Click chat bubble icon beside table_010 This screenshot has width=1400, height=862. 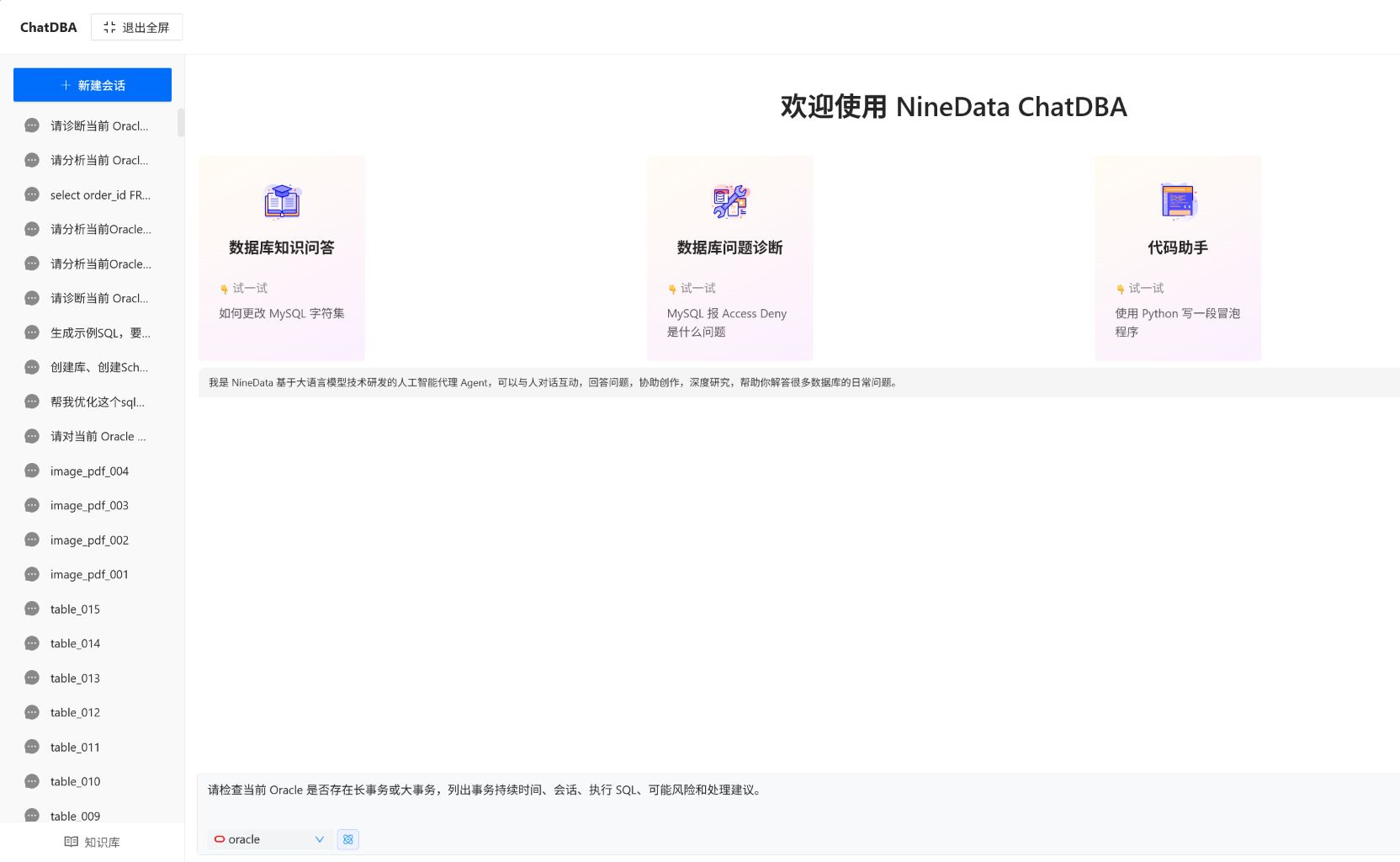[x=32, y=781]
